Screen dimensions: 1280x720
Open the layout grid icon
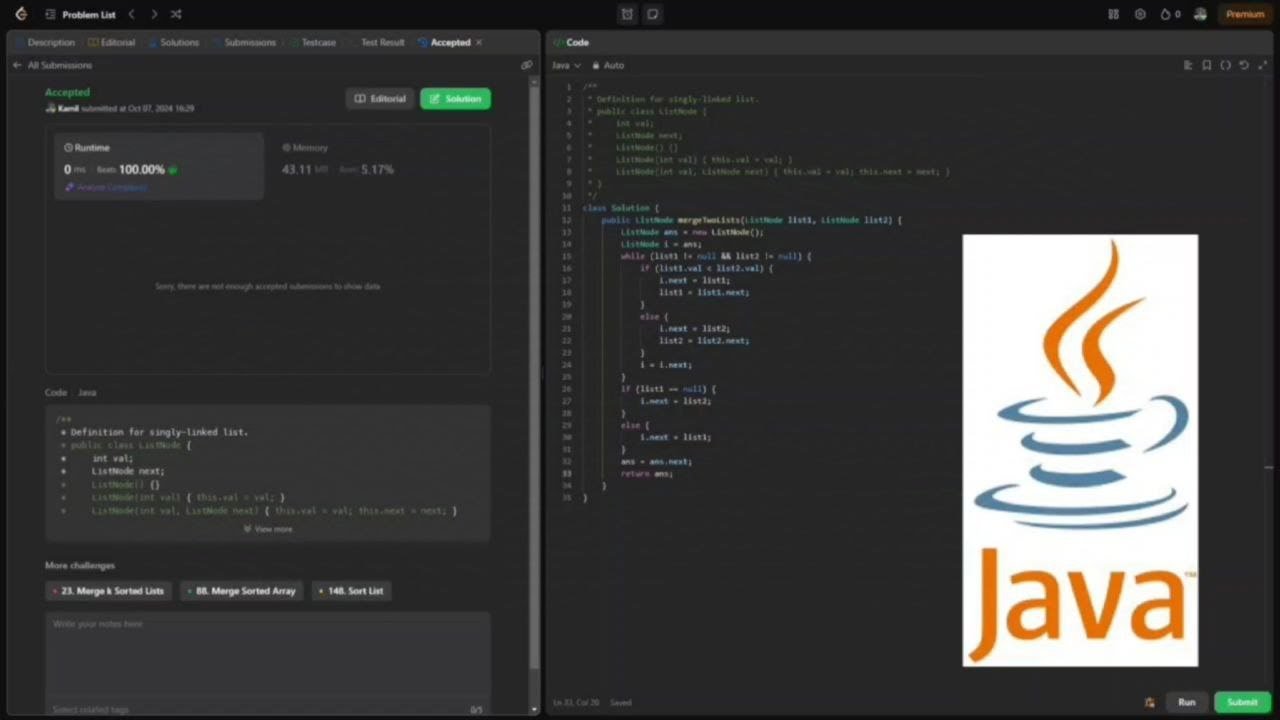click(x=1113, y=14)
